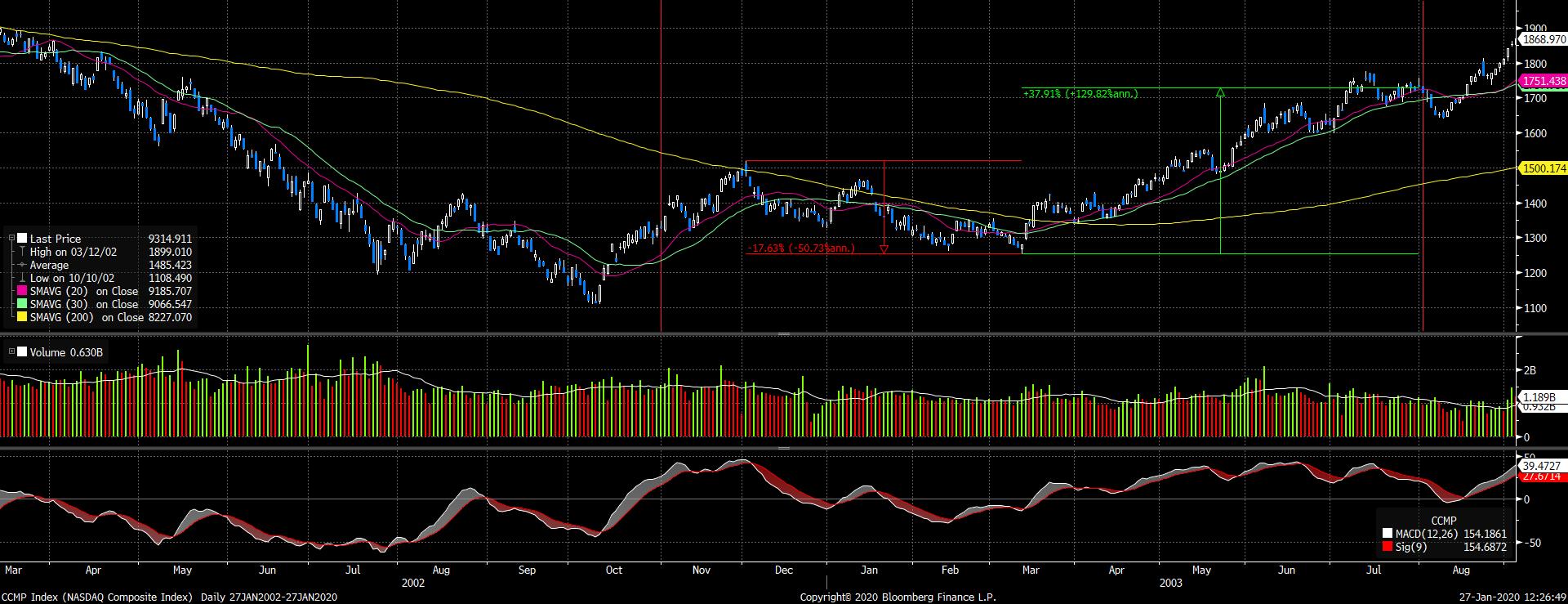Click the green up arrowhead of gain annotation
Viewport: 1568px width, 604px height.
point(1220,92)
